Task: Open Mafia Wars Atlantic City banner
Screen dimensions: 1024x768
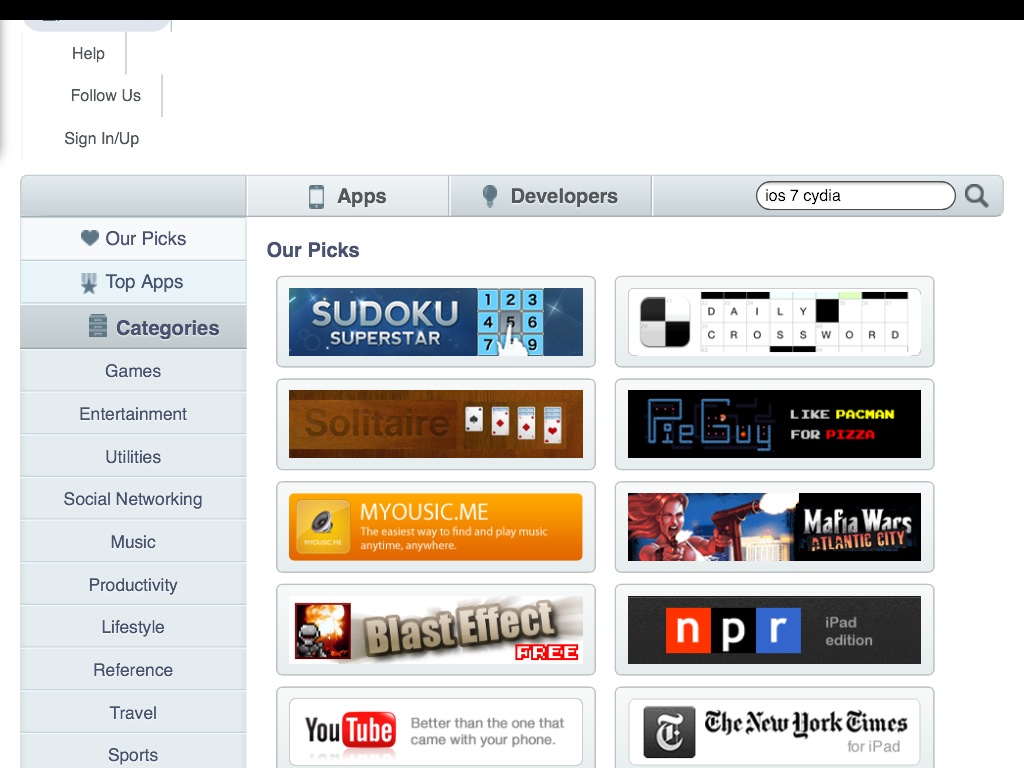Action: [x=774, y=527]
